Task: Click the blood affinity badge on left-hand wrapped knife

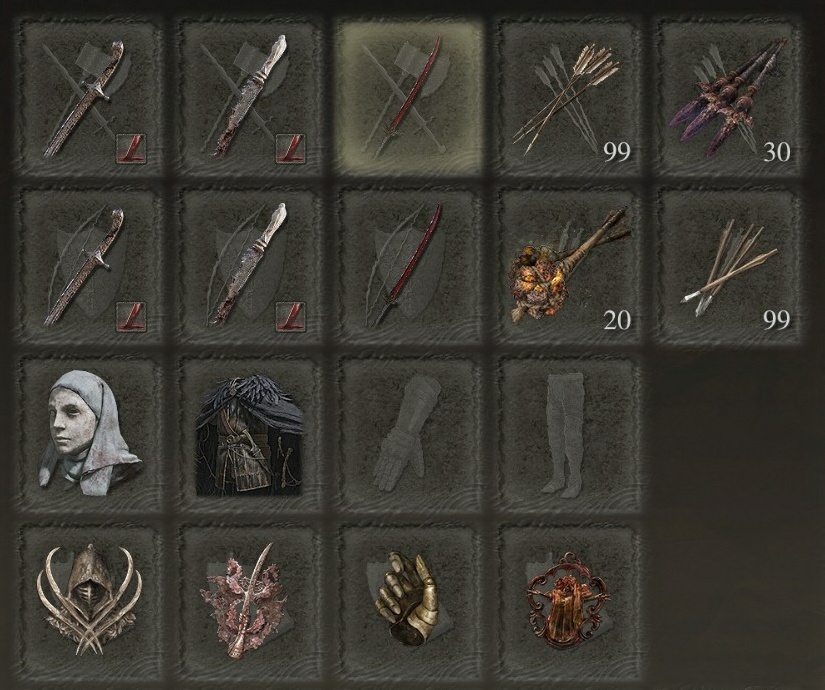Action: pyautogui.click(x=292, y=316)
